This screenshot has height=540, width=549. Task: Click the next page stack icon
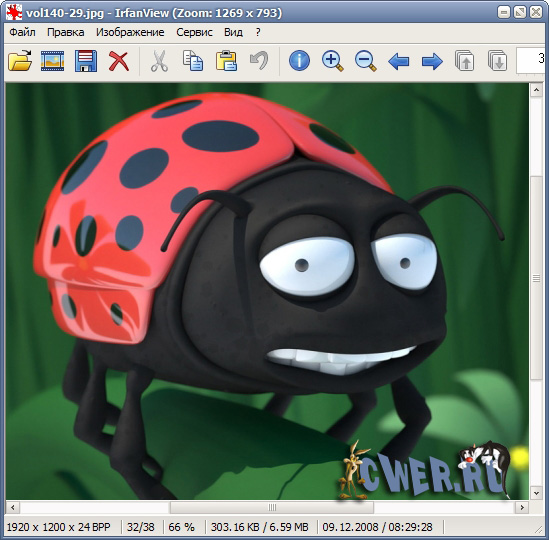498,61
